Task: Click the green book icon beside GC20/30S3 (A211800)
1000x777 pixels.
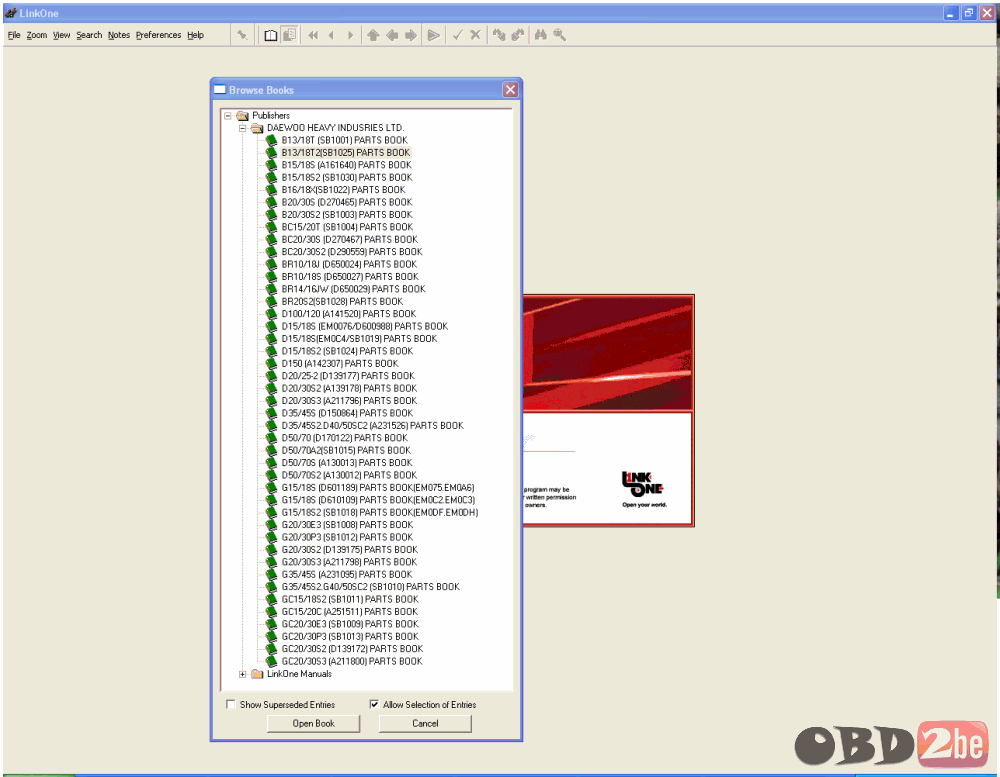Action: 272,662
